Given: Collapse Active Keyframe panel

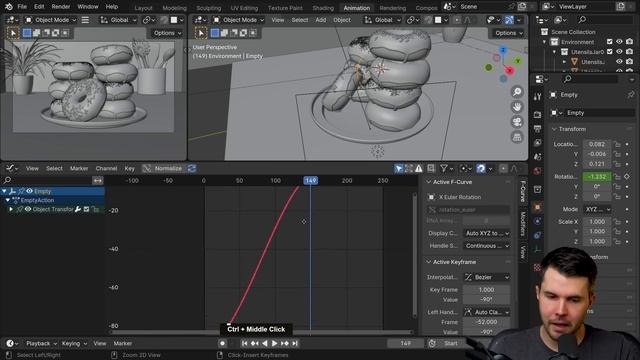Looking at the screenshot, I should click(x=428, y=262).
